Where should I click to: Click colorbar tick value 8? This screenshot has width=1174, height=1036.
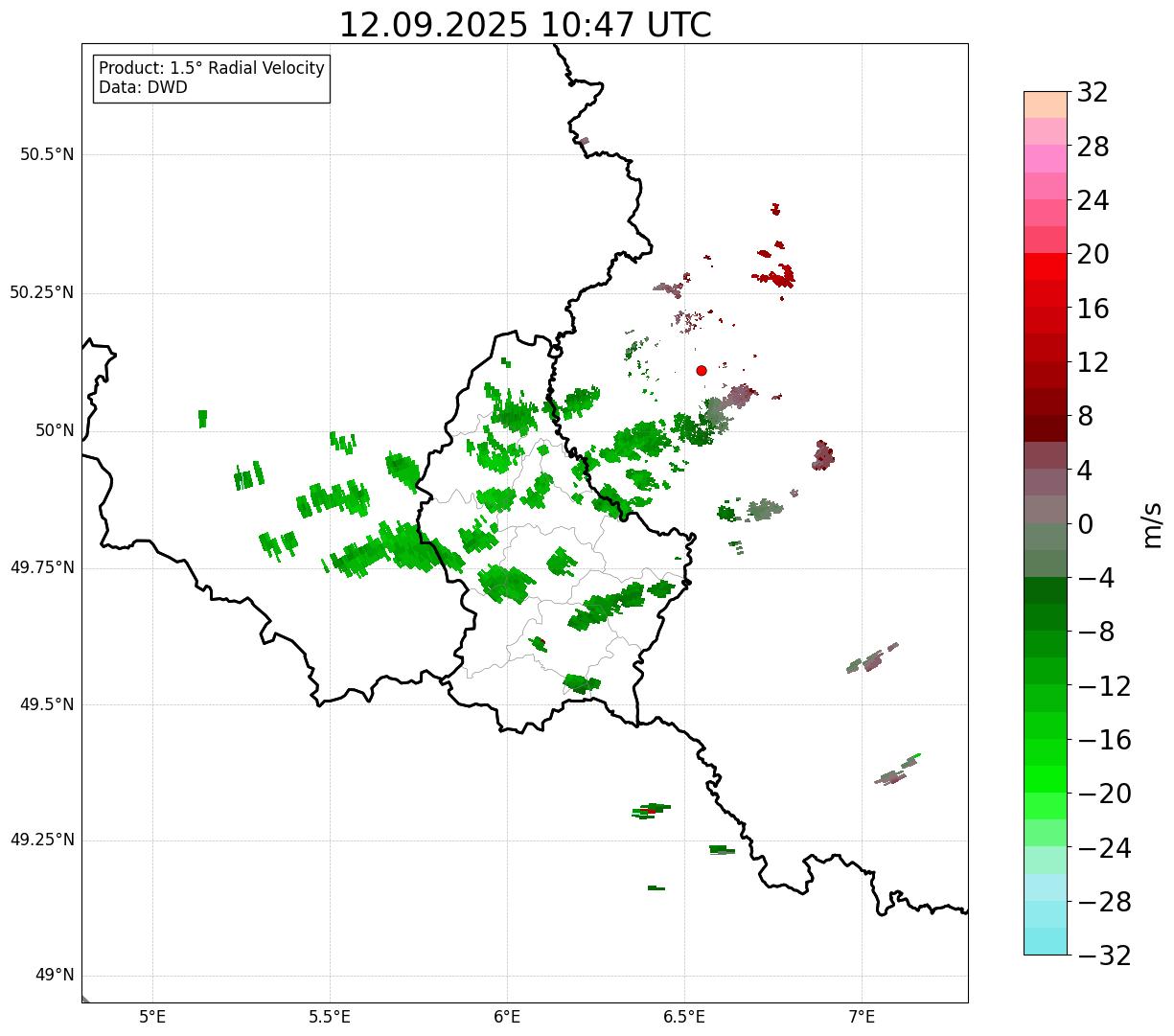coord(1085,417)
